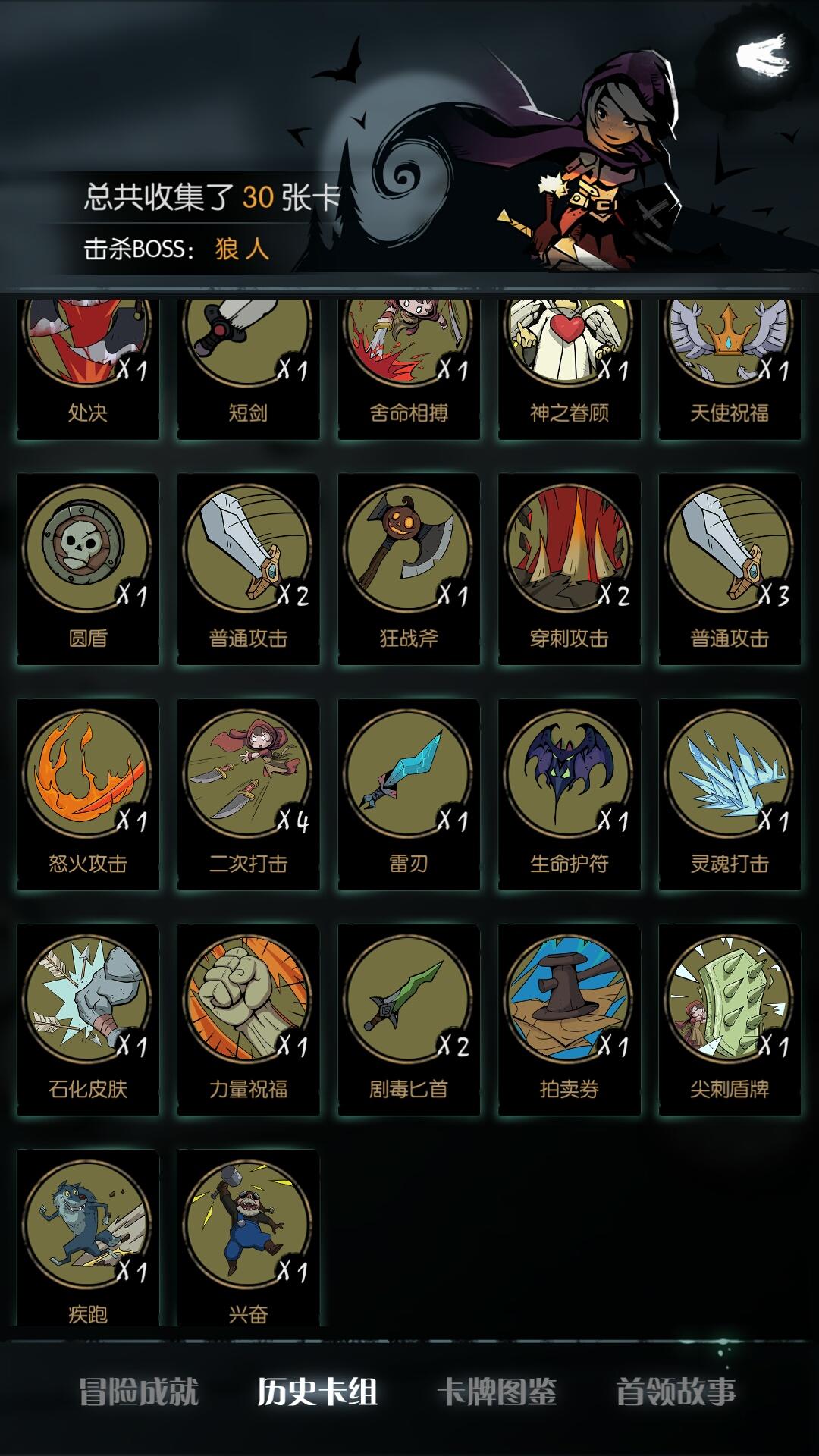Switch to the 卡牌图鉴 tab
Viewport: 819px width, 1456px height.
click(x=497, y=1392)
